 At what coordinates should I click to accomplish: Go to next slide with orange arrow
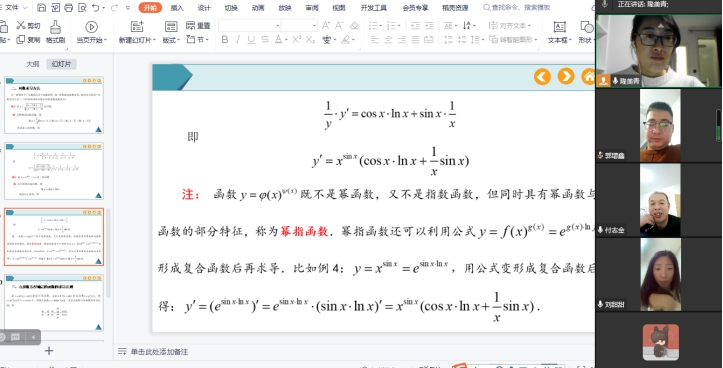[566, 76]
